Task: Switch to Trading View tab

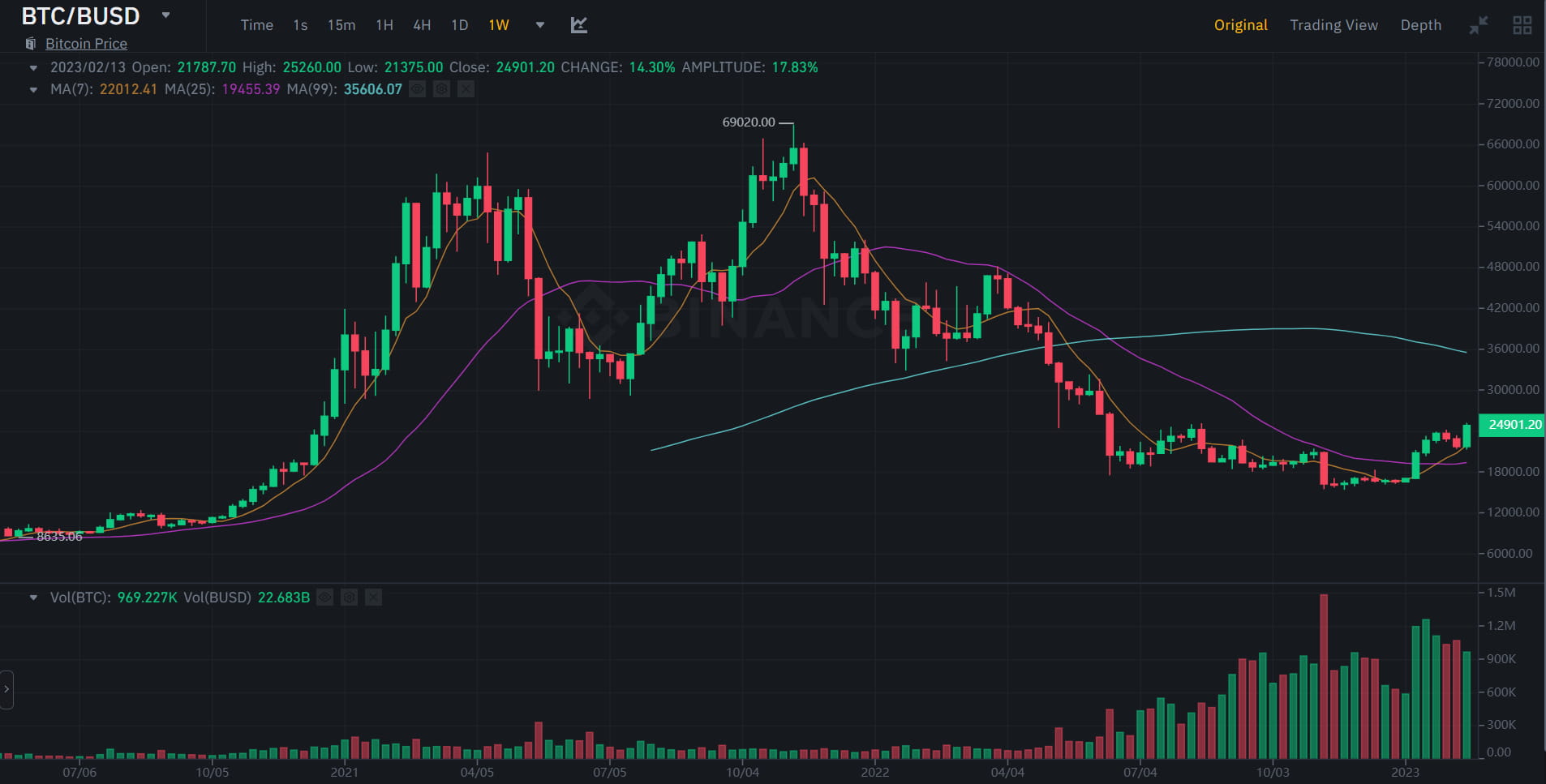Action: (x=1333, y=25)
